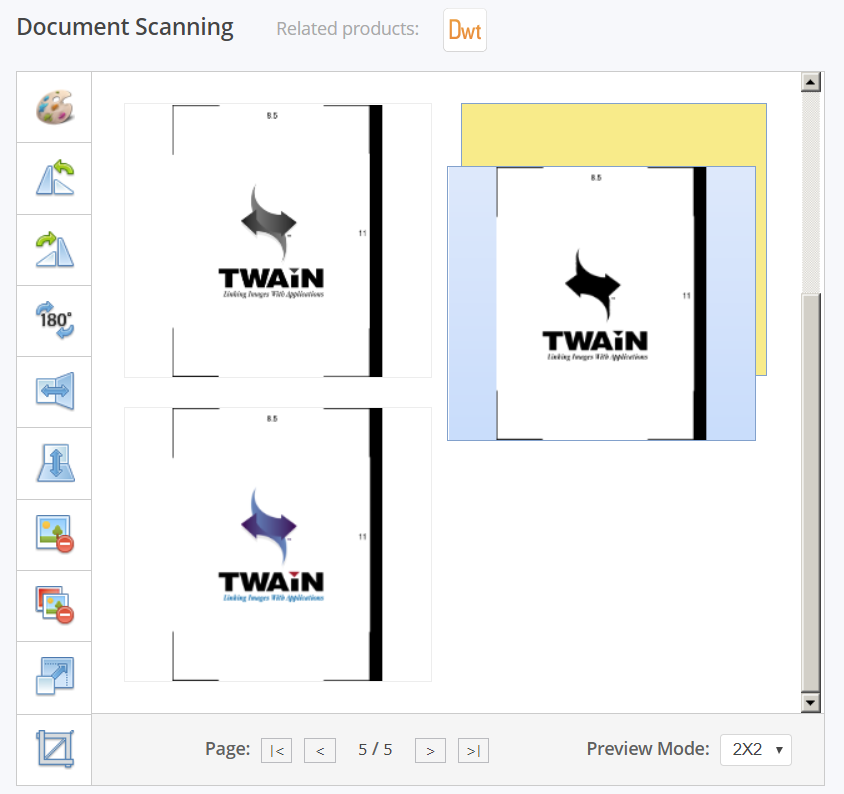Go to the first page

[x=277, y=750]
